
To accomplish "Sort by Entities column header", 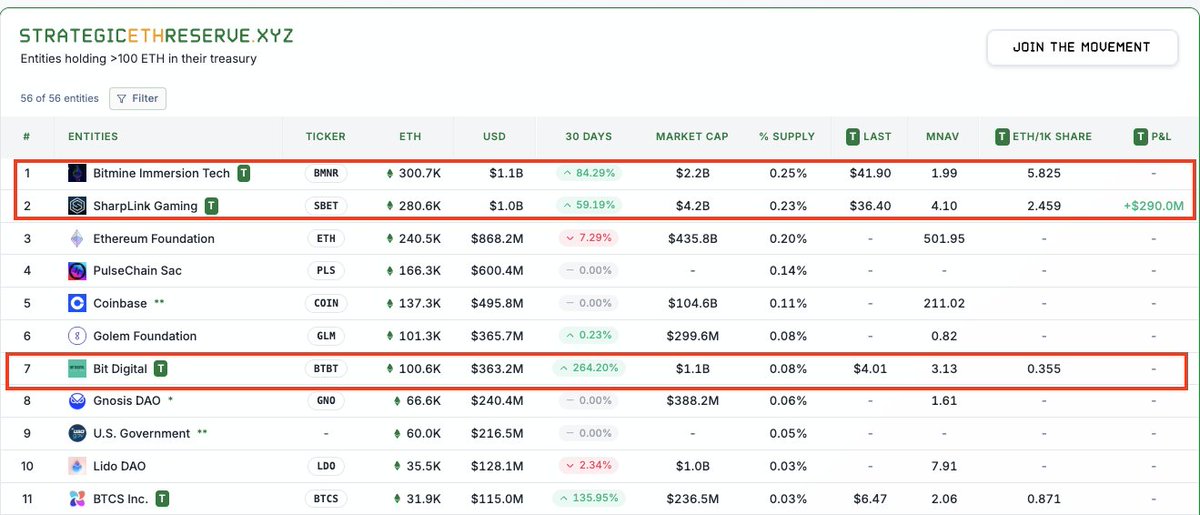I will [93, 136].
